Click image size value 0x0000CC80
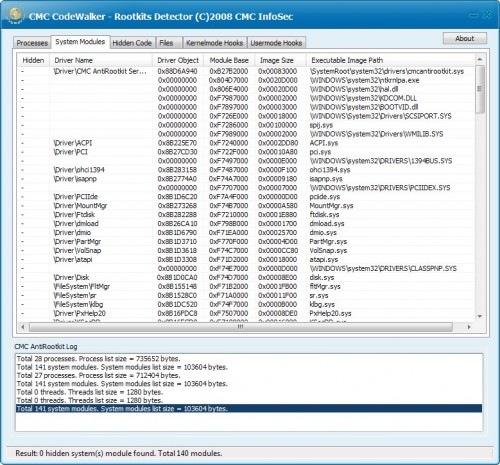500x465 pixels. (278, 251)
